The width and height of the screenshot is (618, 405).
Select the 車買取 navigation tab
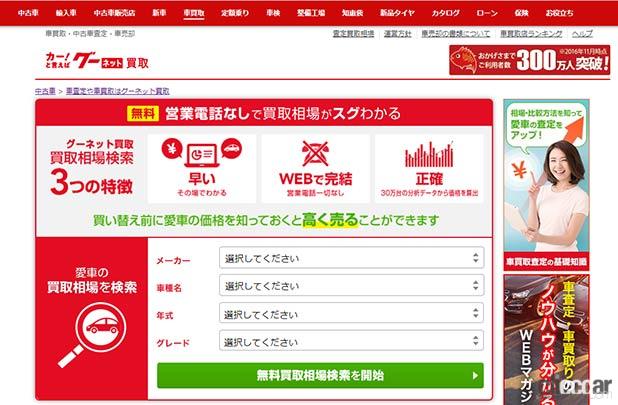[194, 13]
